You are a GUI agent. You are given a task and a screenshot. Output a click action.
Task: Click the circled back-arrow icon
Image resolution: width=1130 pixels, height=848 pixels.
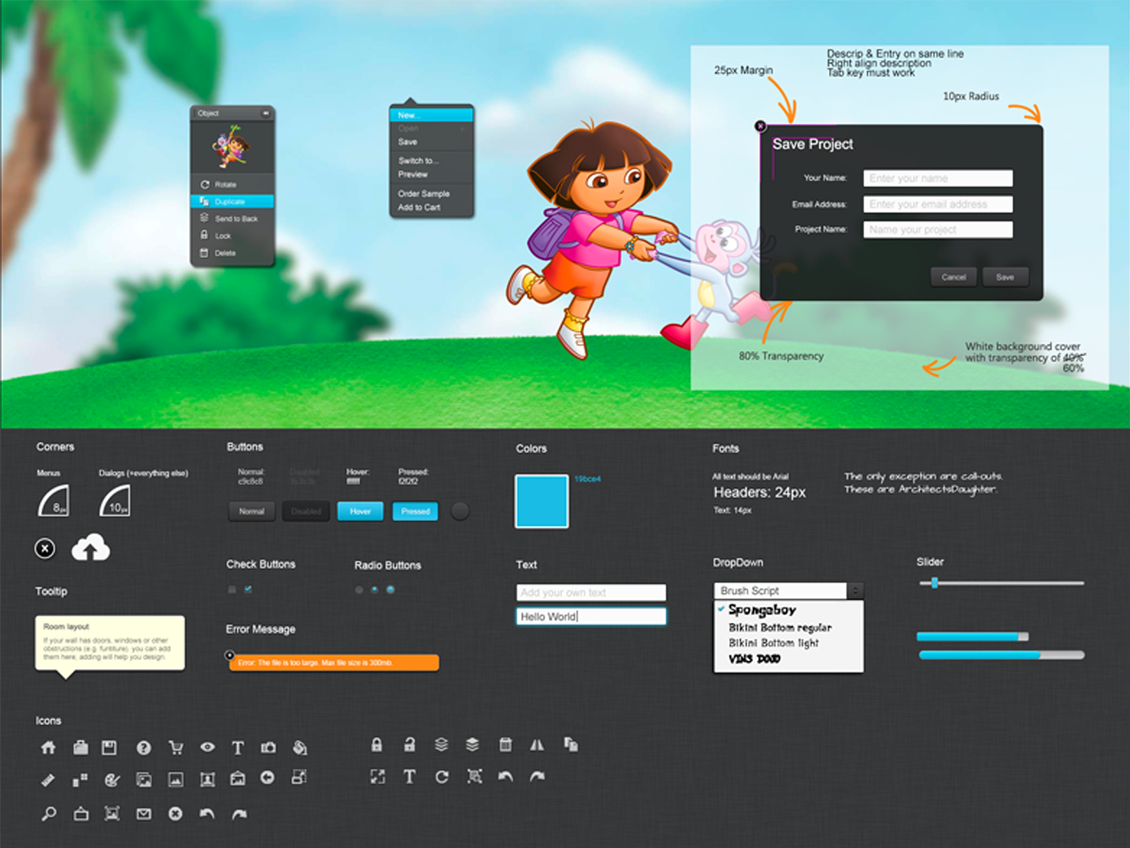tap(267, 777)
